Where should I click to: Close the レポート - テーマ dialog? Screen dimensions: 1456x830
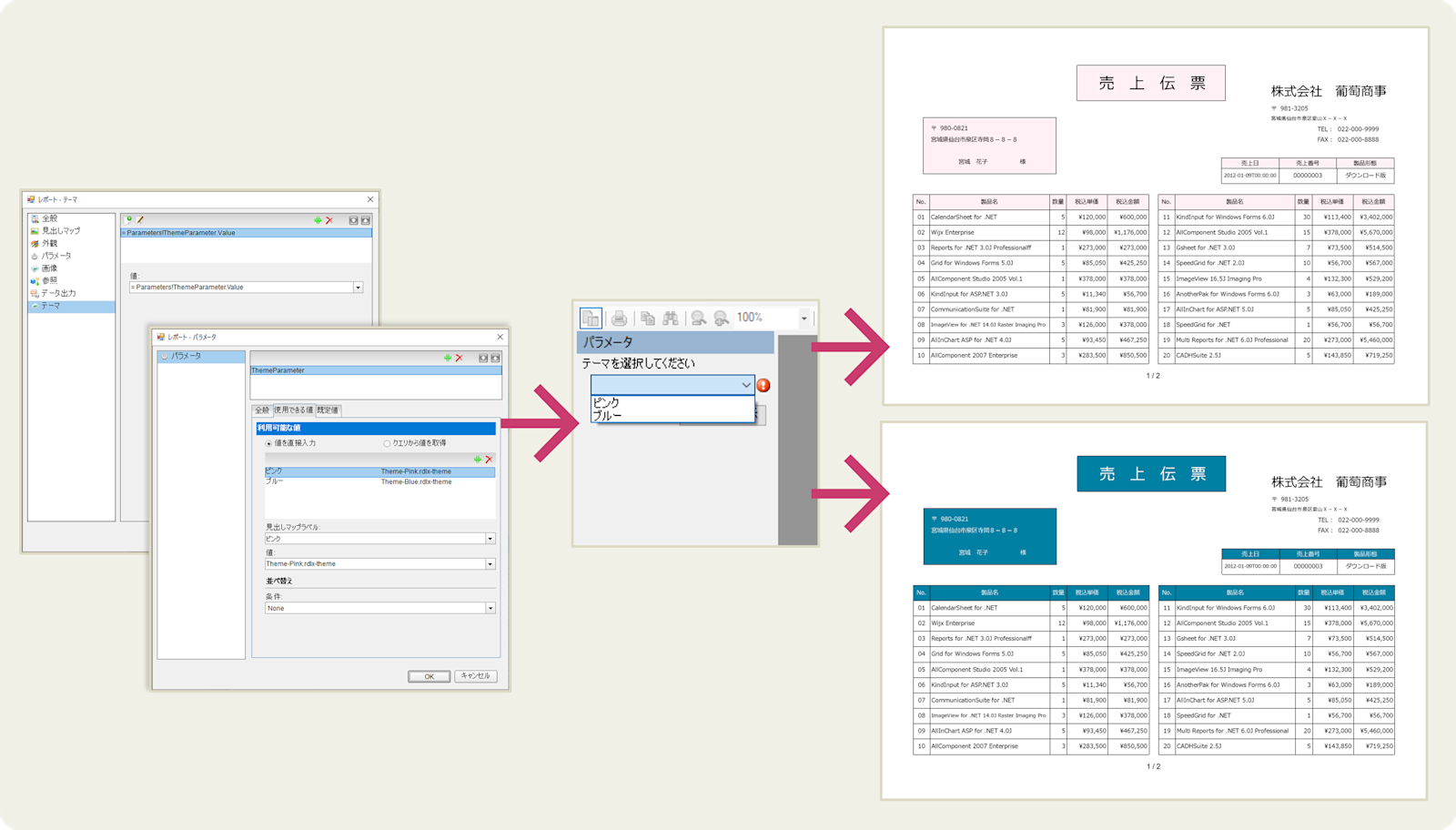tap(370, 199)
